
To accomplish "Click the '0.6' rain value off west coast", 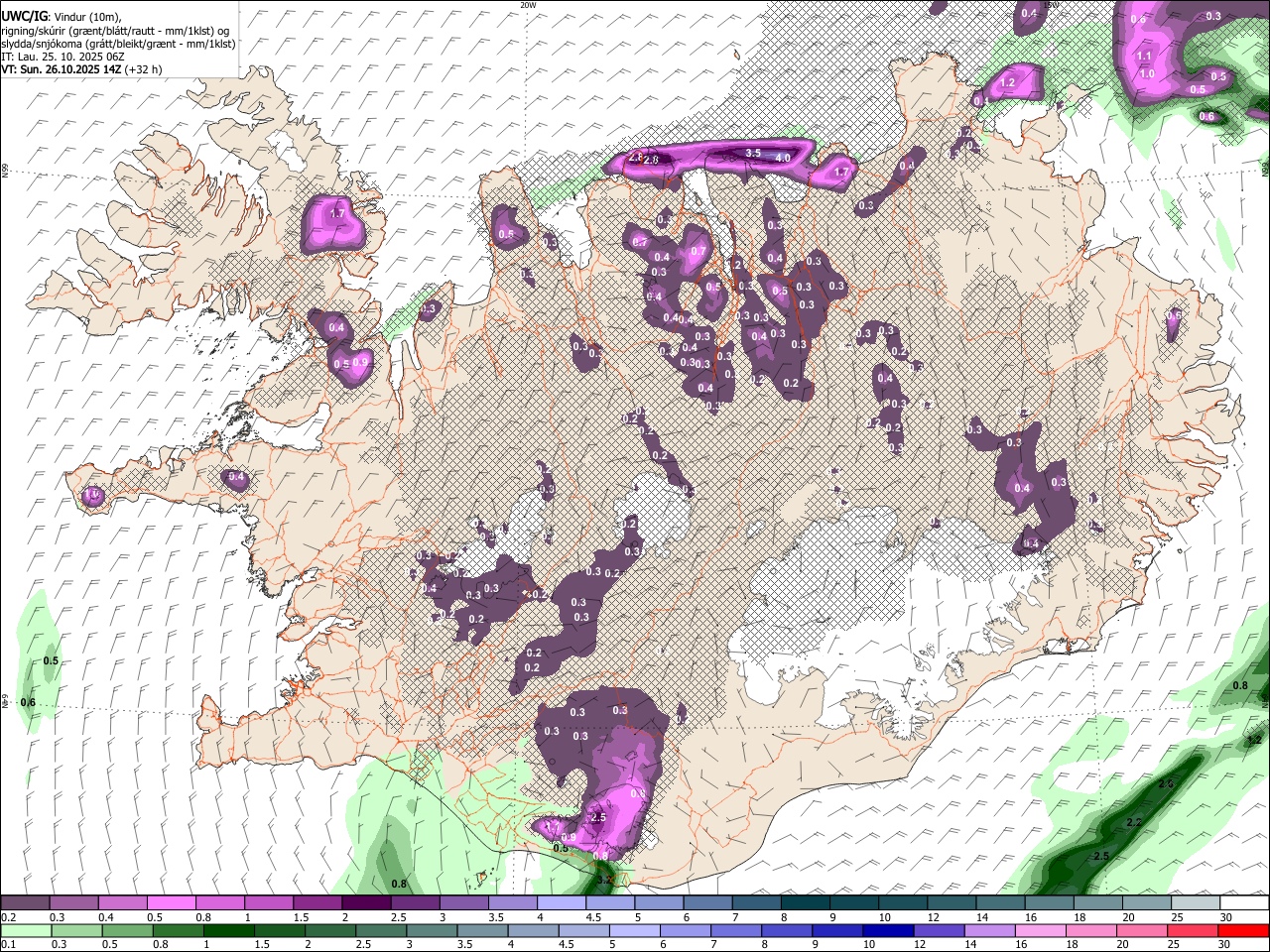I will pyautogui.click(x=28, y=703).
